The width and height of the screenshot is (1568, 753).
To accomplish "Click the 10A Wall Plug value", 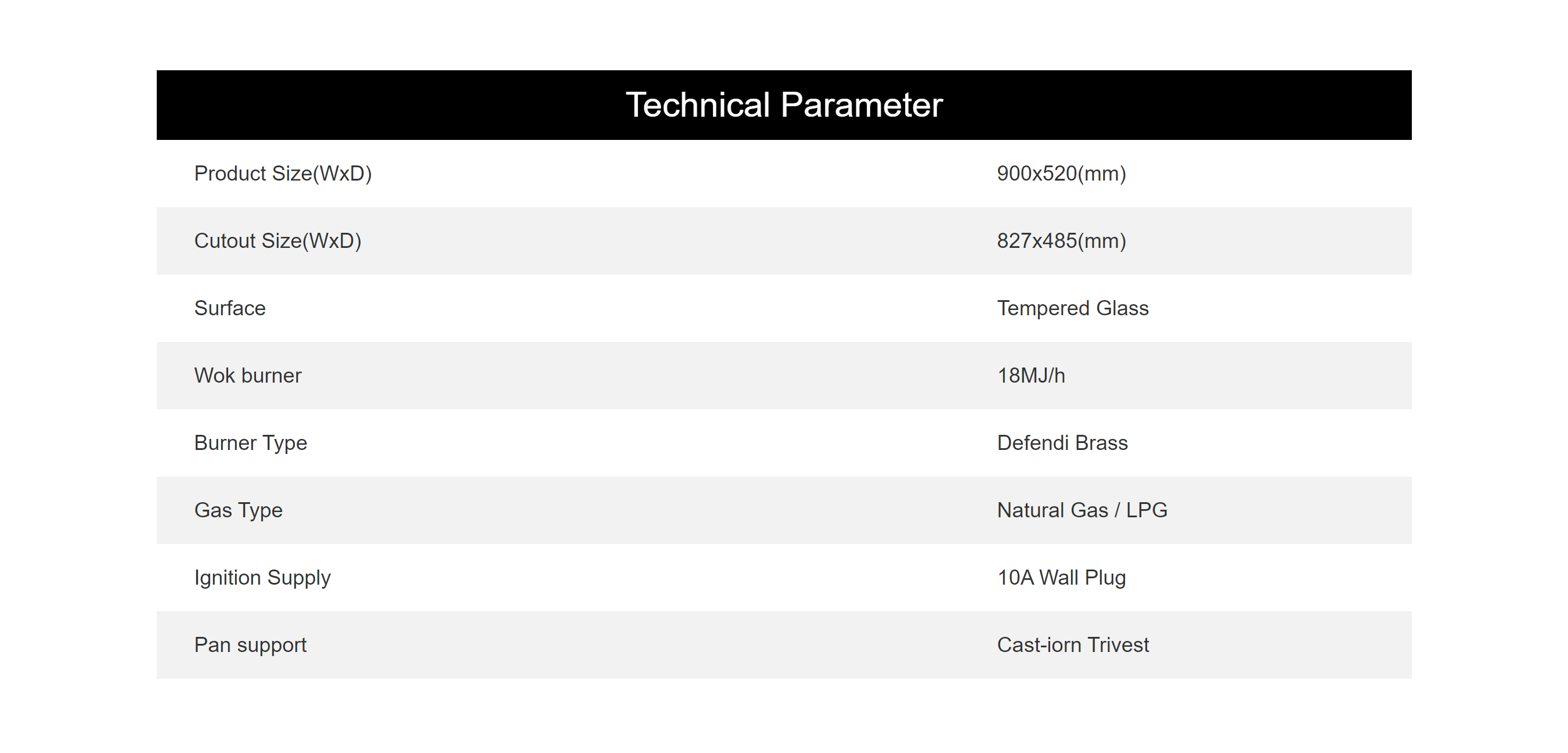I will tap(1062, 578).
